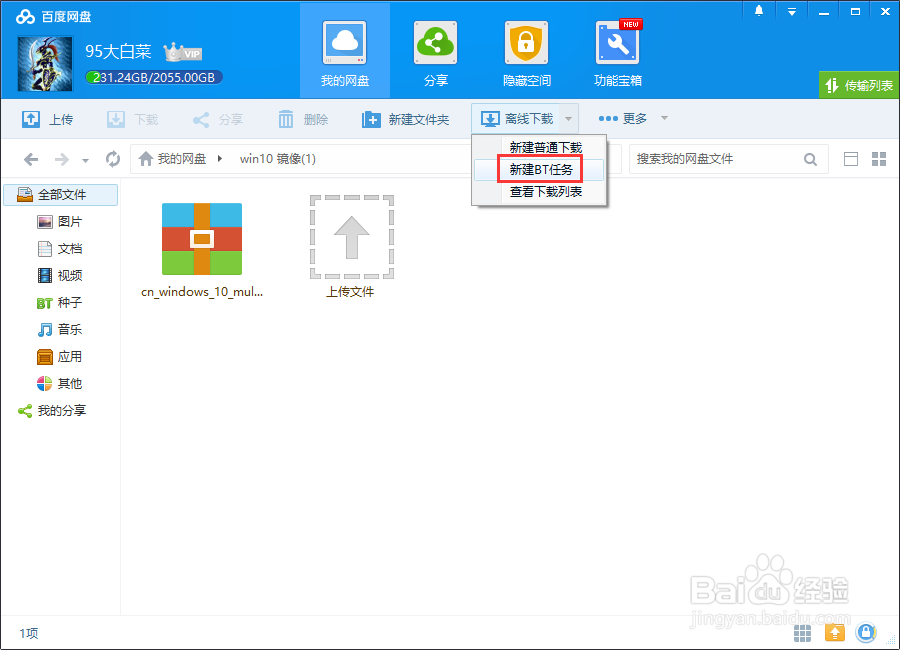Open the 我的网盘 tab
The width and height of the screenshot is (900, 650).
click(x=344, y=53)
